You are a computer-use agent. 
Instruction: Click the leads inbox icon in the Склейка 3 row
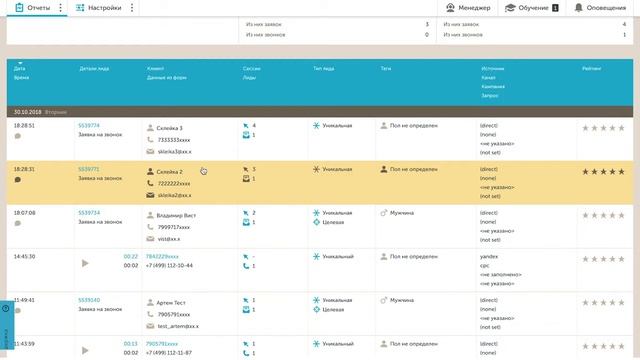(246, 135)
